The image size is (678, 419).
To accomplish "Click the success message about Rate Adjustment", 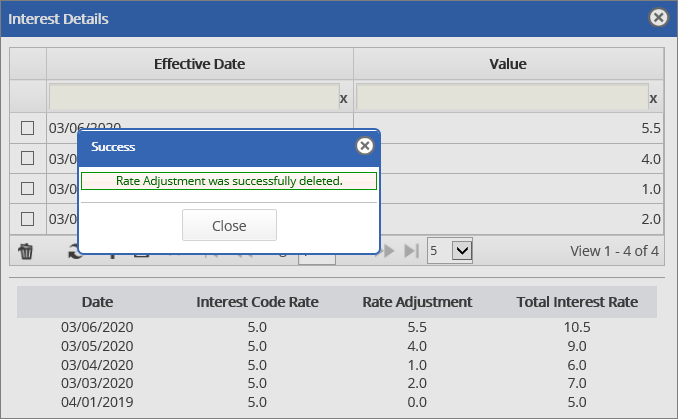I will pyautogui.click(x=229, y=181).
